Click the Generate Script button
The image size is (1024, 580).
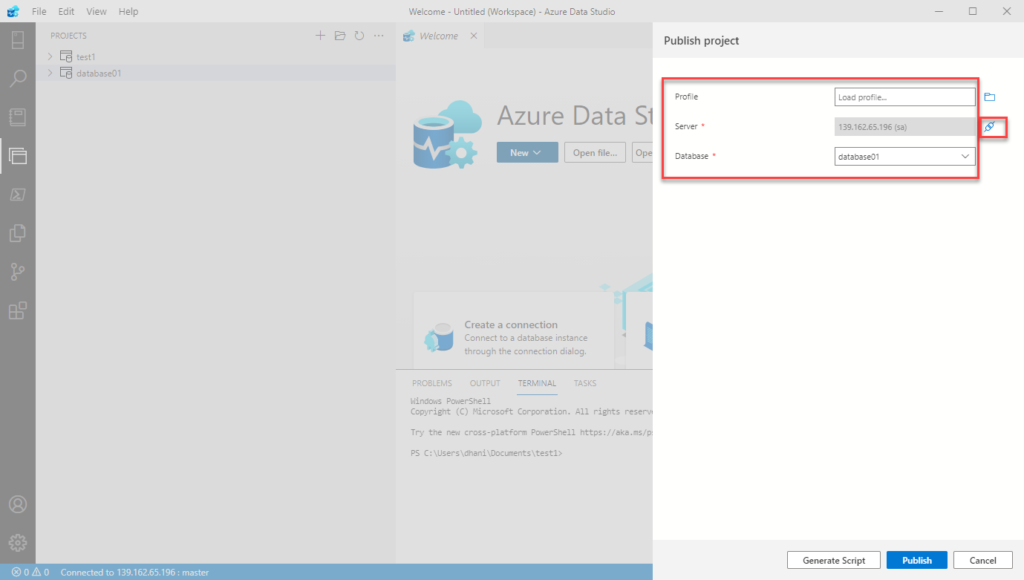point(833,560)
